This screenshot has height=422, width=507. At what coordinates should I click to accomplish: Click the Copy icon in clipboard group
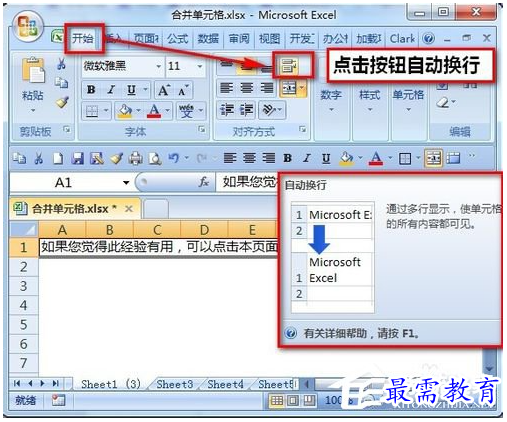61,83
